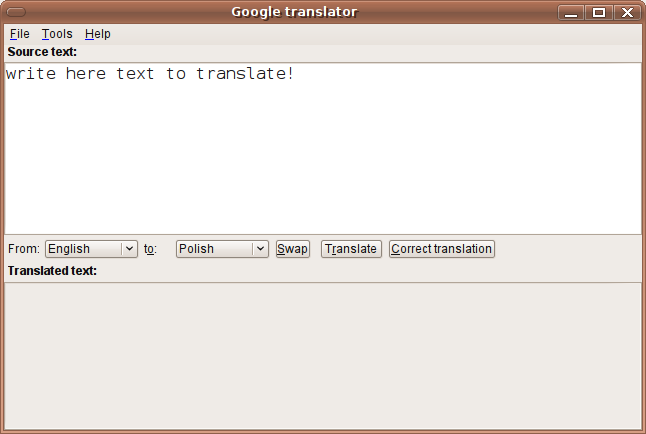Click the arrow of the Polish combo box
Image resolution: width=646 pixels, height=434 pixels.
click(260, 249)
